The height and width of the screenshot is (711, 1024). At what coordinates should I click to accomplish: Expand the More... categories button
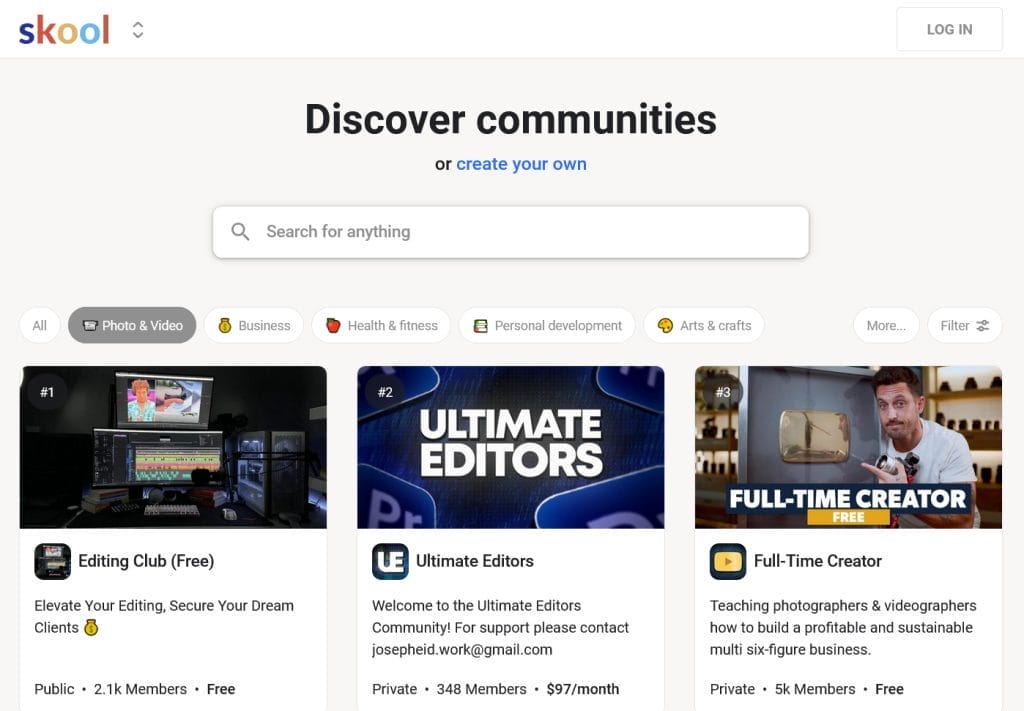tap(886, 325)
